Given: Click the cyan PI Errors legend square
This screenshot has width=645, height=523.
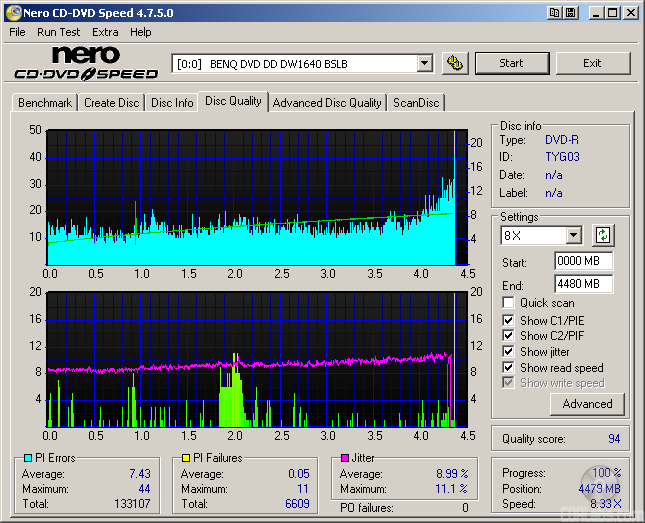Looking at the screenshot, I should pyautogui.click(x=28, y=458).
